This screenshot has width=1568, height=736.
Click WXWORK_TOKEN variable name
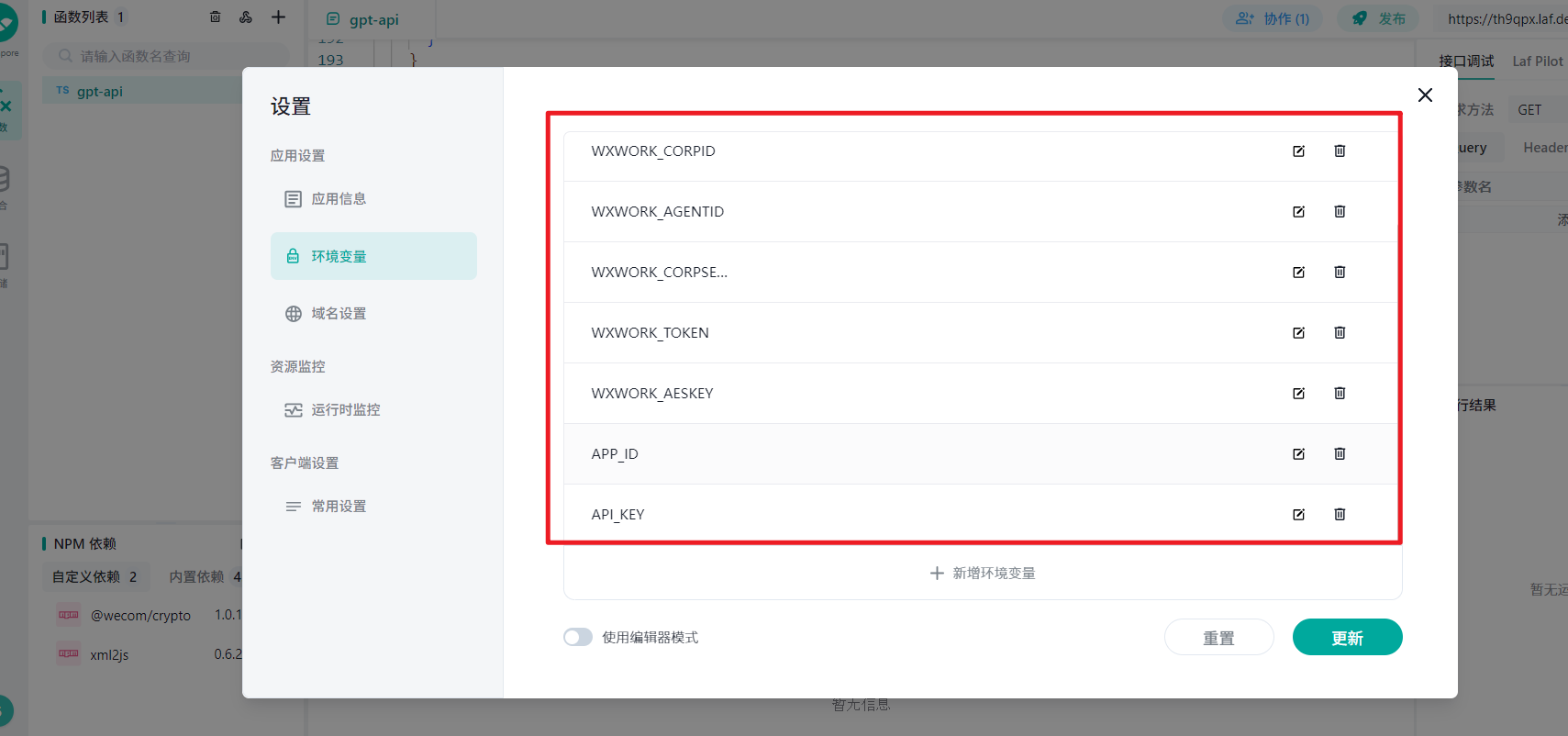[650, 333]
